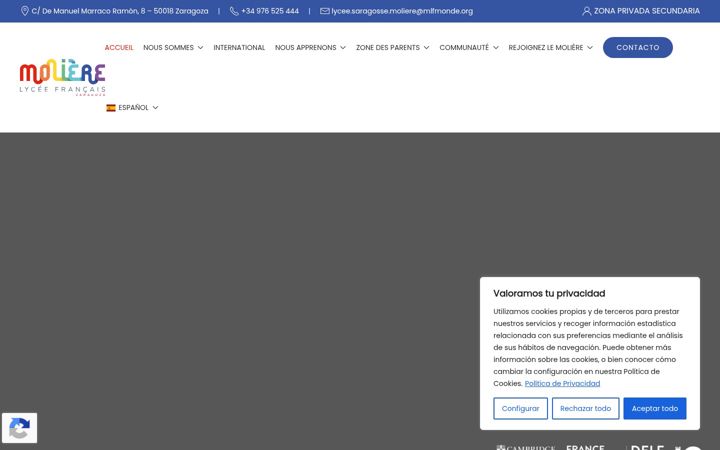720x450 pixels.
Task: Click the Contacto button
Action: (637, 47)
